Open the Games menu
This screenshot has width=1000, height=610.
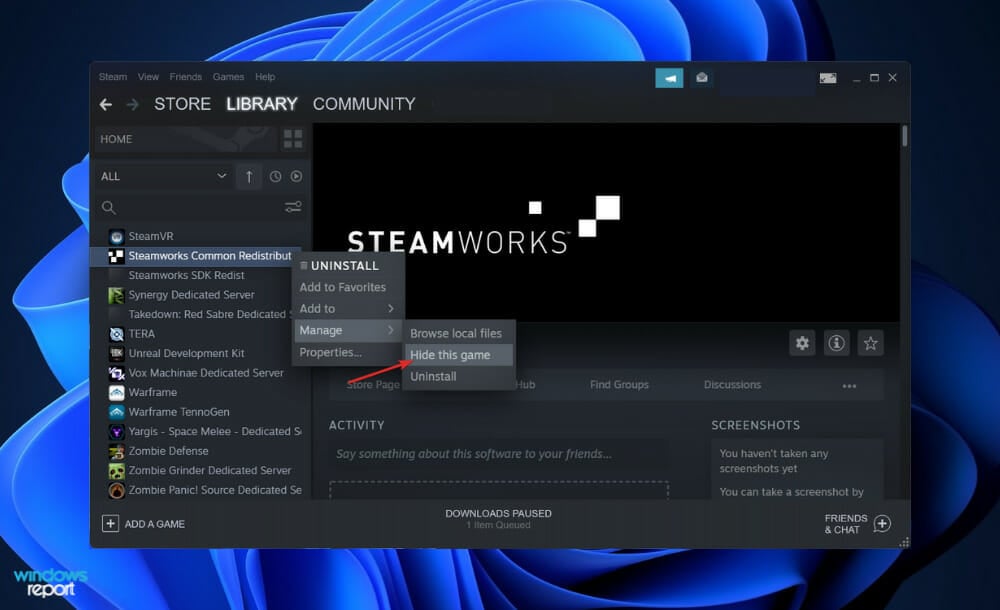click(x=228, y=77)
